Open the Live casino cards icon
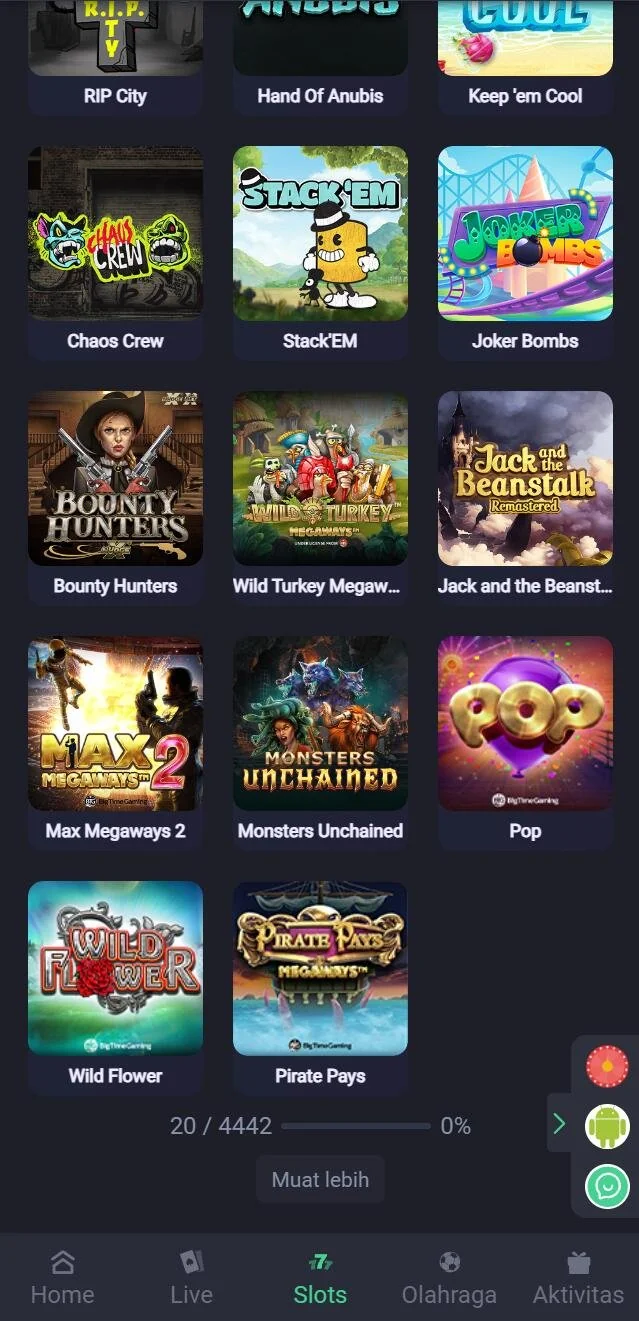639x1321 pixels. coord(191,1262)
